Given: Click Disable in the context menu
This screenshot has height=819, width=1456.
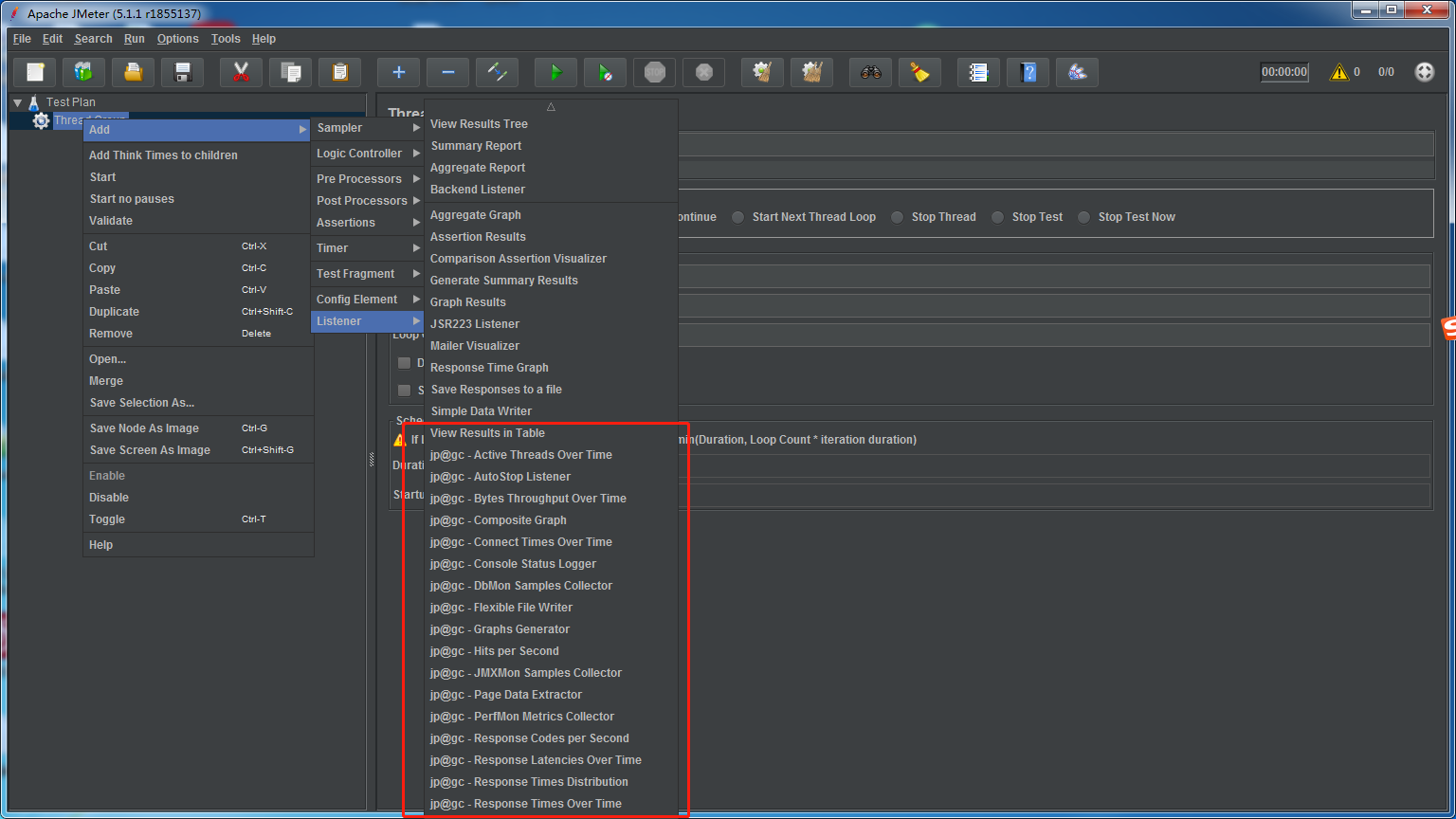Looking at the screenshot, I should (198, 498).
